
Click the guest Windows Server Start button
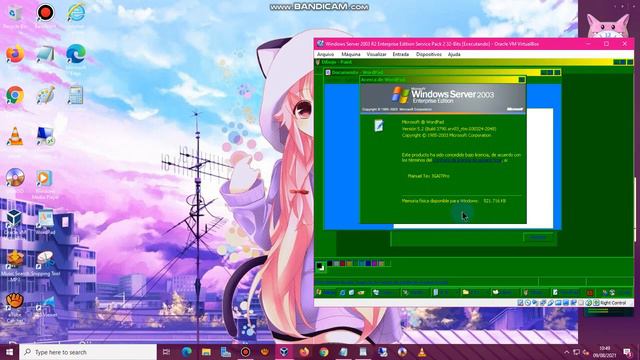tap(326, 292)
